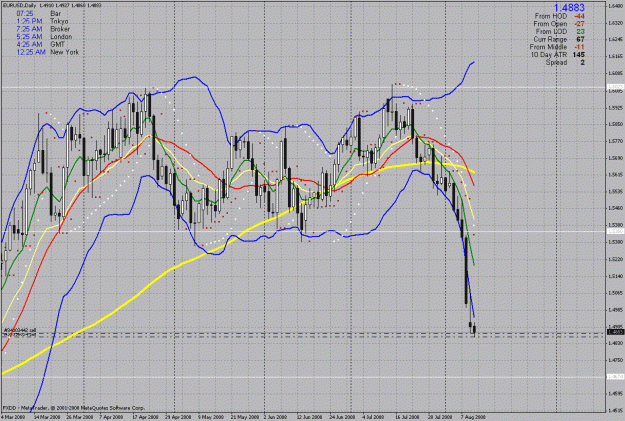Click the "16 Jul 2008" date on time axis
625x421 pixels.
pyautogui.click(x=407, y=417)
